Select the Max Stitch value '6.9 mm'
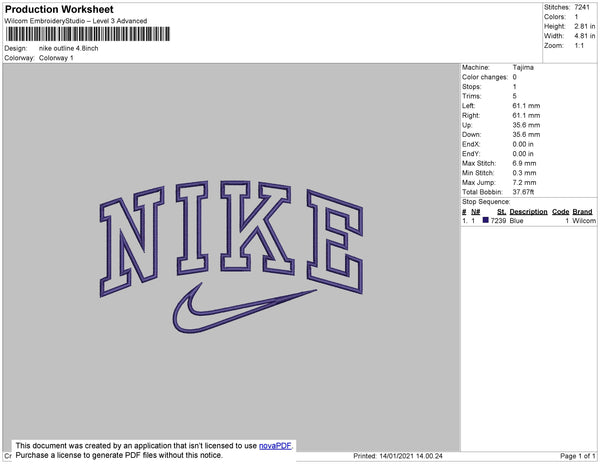 [524, 163]
